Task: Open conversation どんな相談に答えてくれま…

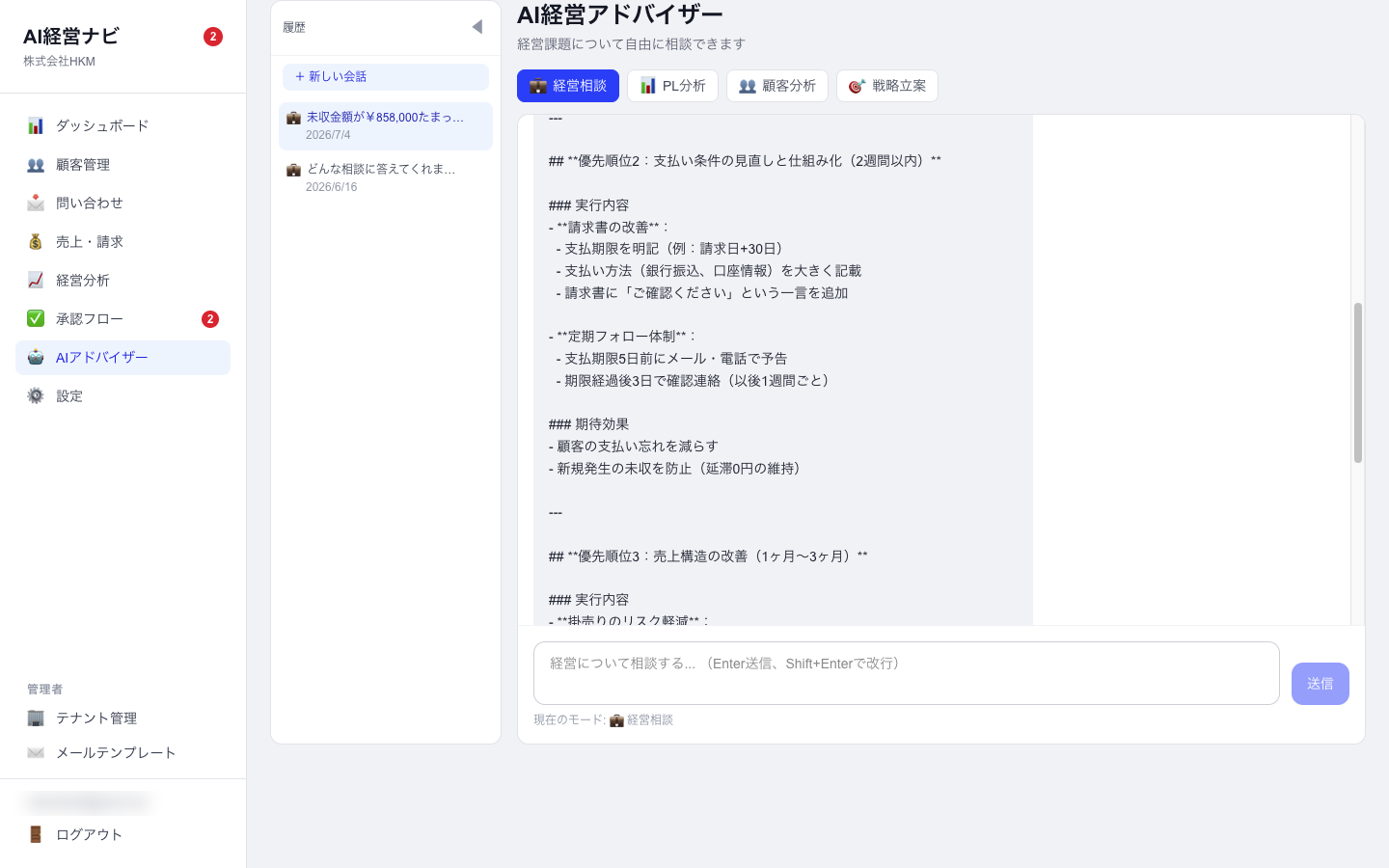Action: point(386,177)
